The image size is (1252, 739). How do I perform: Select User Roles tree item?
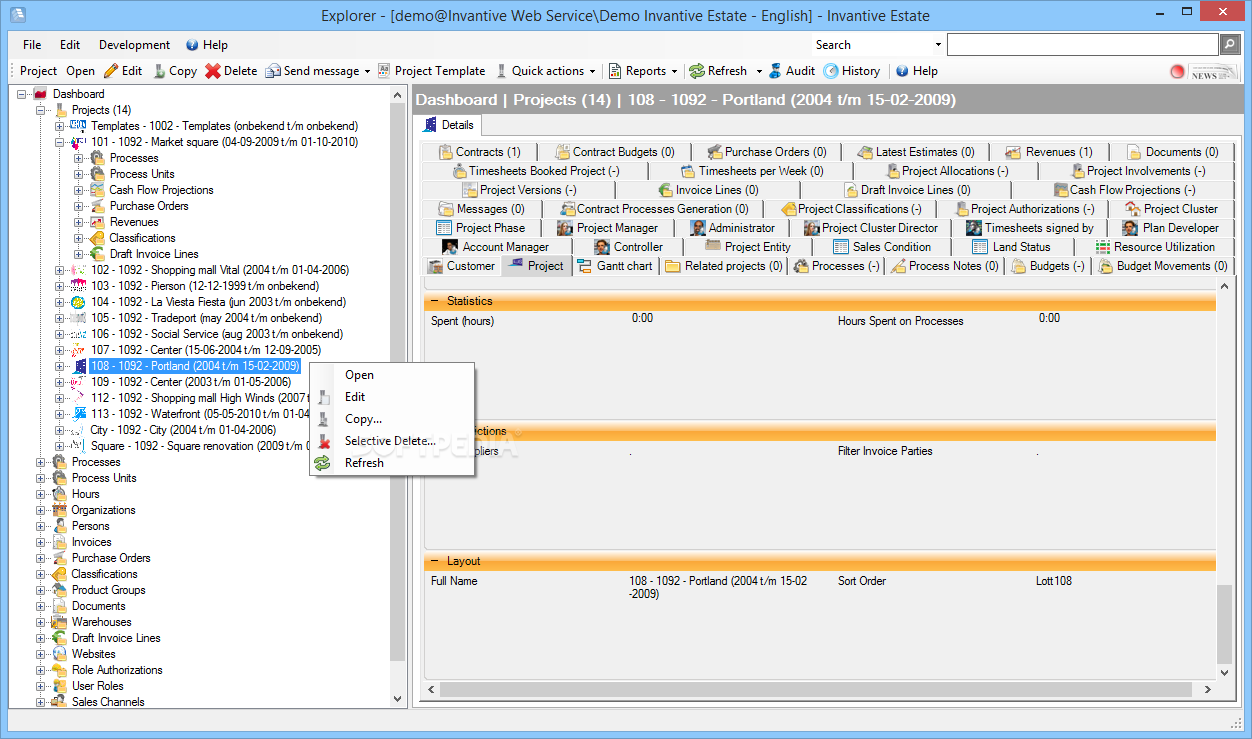coord(98,686)
